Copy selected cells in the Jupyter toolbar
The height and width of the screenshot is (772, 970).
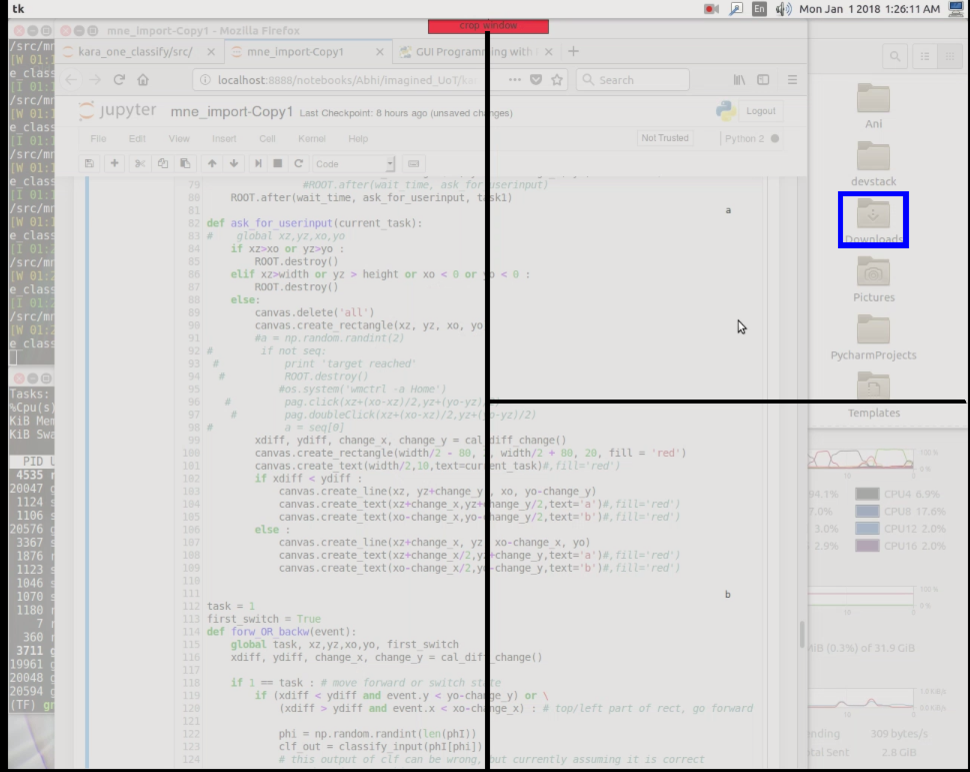(x=163, y=163)
